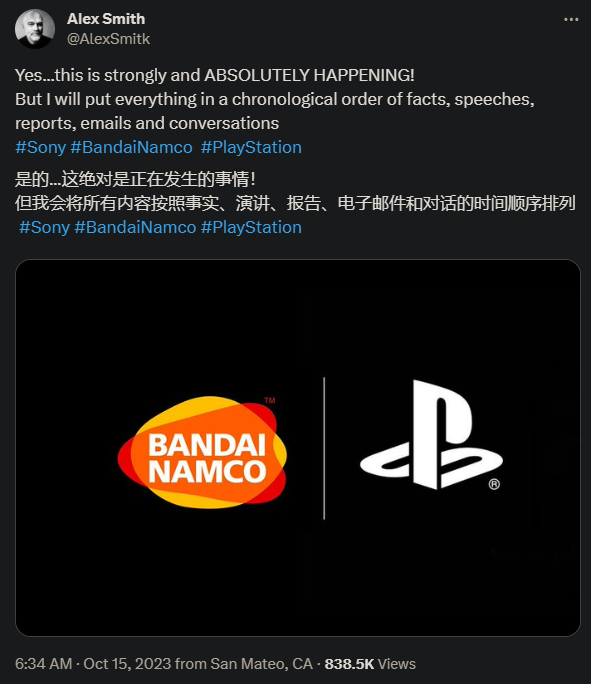
Task: Click the second #Sony hashtag below Chinese text
Action: (44, 227)
